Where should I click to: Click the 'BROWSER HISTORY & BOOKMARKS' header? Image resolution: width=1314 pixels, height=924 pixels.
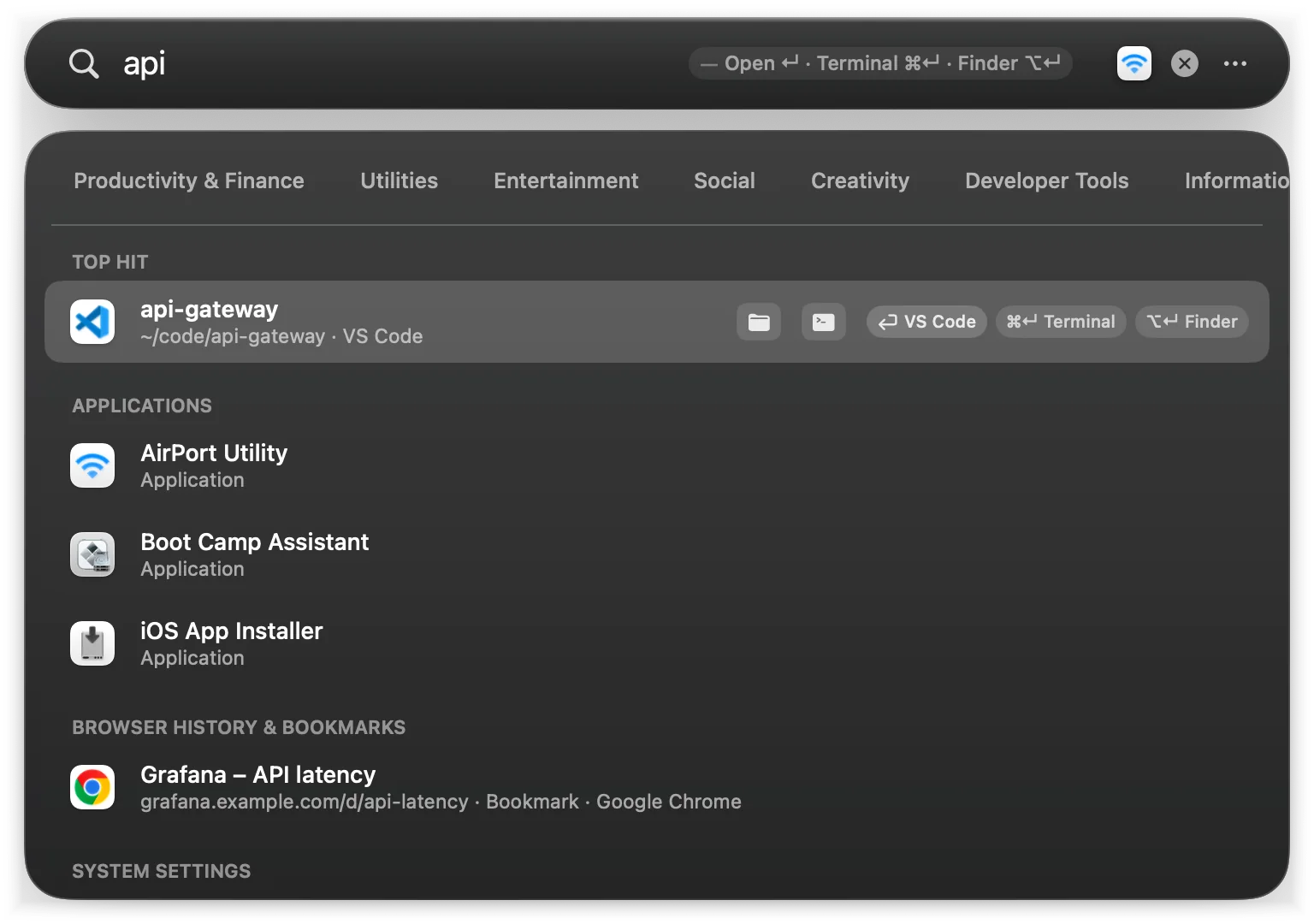[x=239, y=727]
